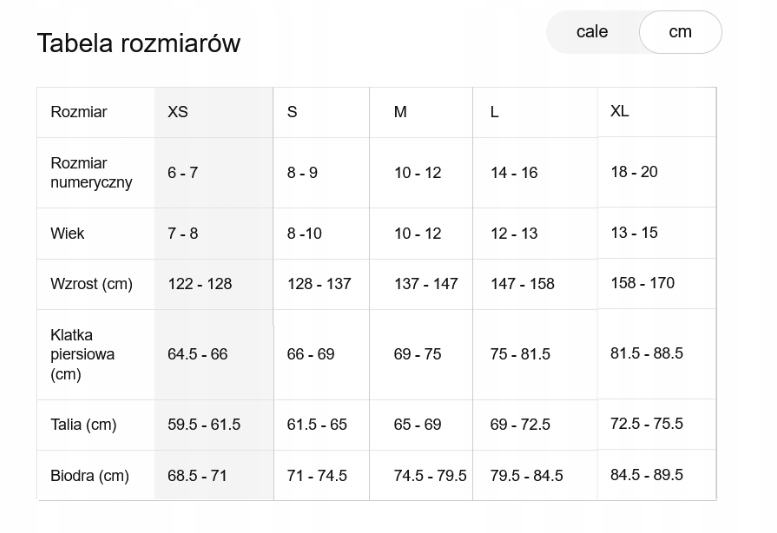Screen dimensions: 777x533
Task: Select the cm unit option
Action: coord(680,32)
